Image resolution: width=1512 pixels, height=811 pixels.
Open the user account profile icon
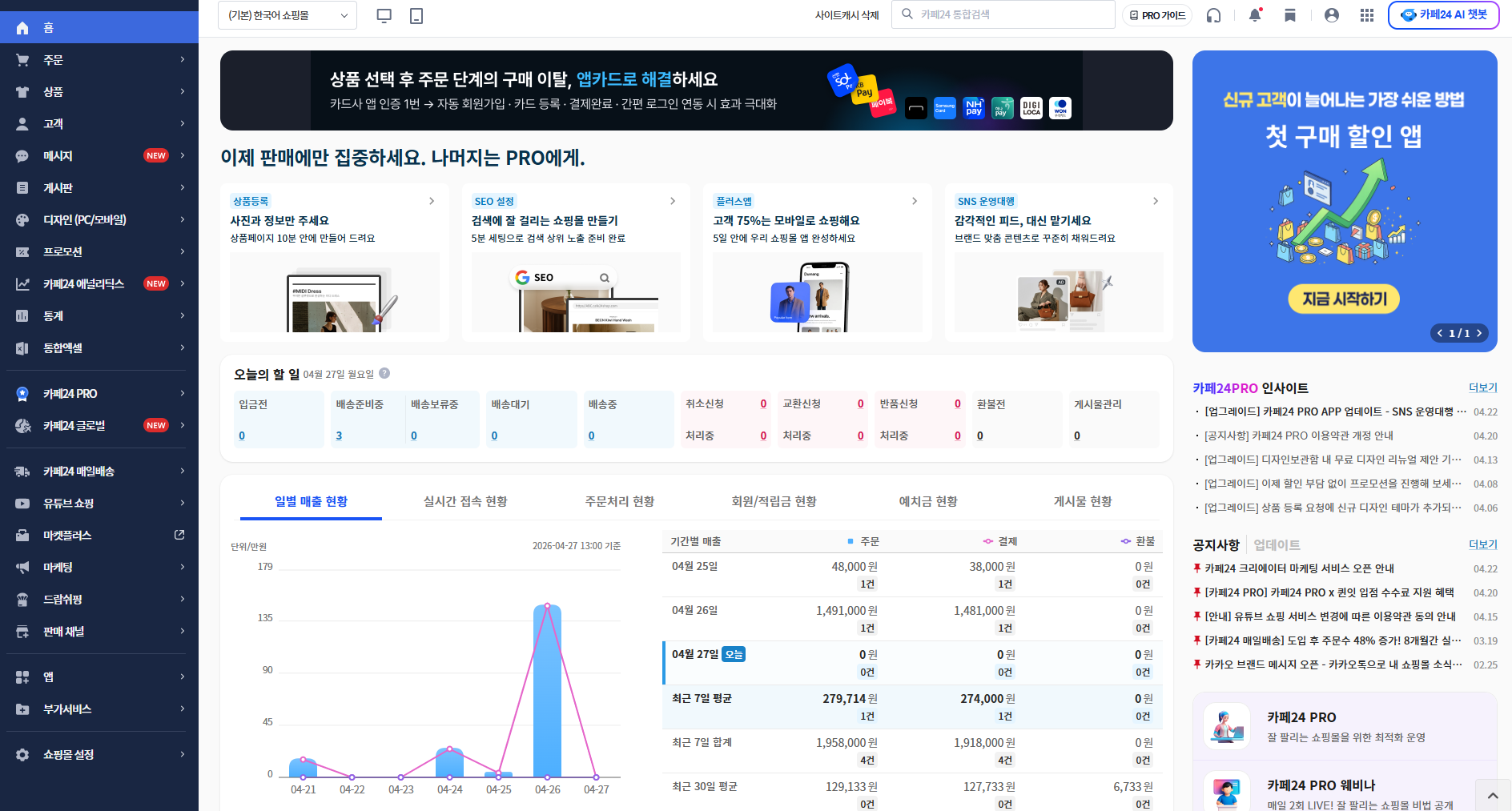[x=1332, y=15]
